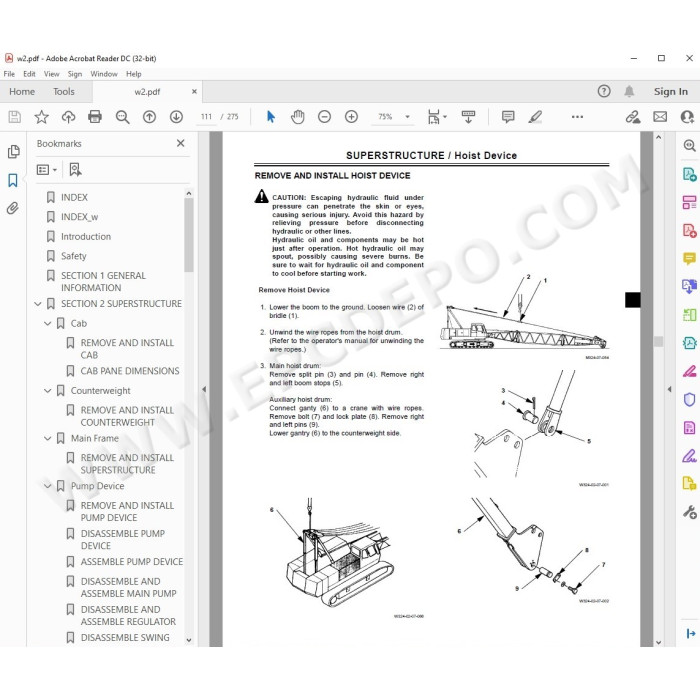Open the Sign menu
This screenshot has width=700, height=700.
(75, 74)
